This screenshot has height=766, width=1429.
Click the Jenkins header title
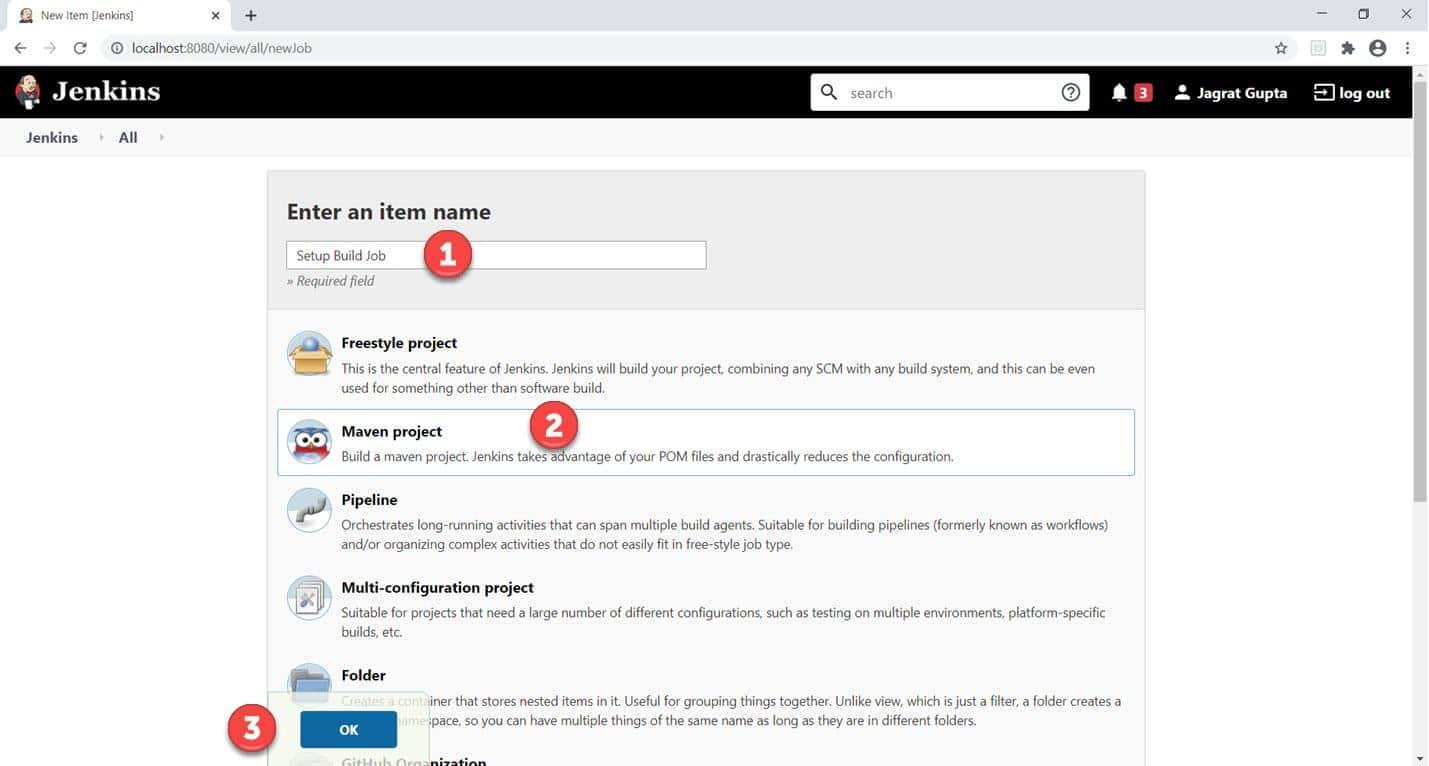pos(106,91)
